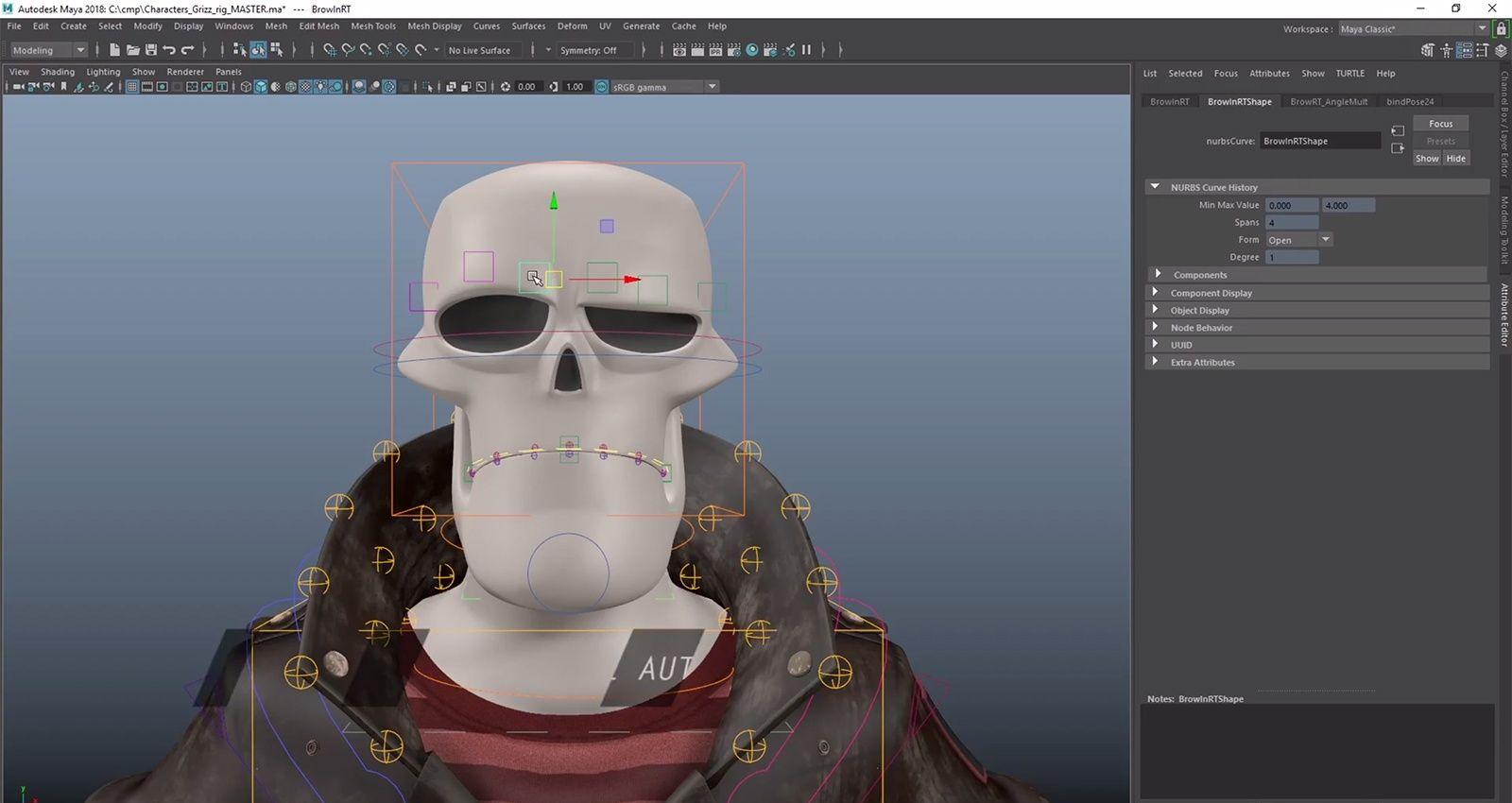
Task: Open the viewport Shading menu
Action: (x=58, y=72)
